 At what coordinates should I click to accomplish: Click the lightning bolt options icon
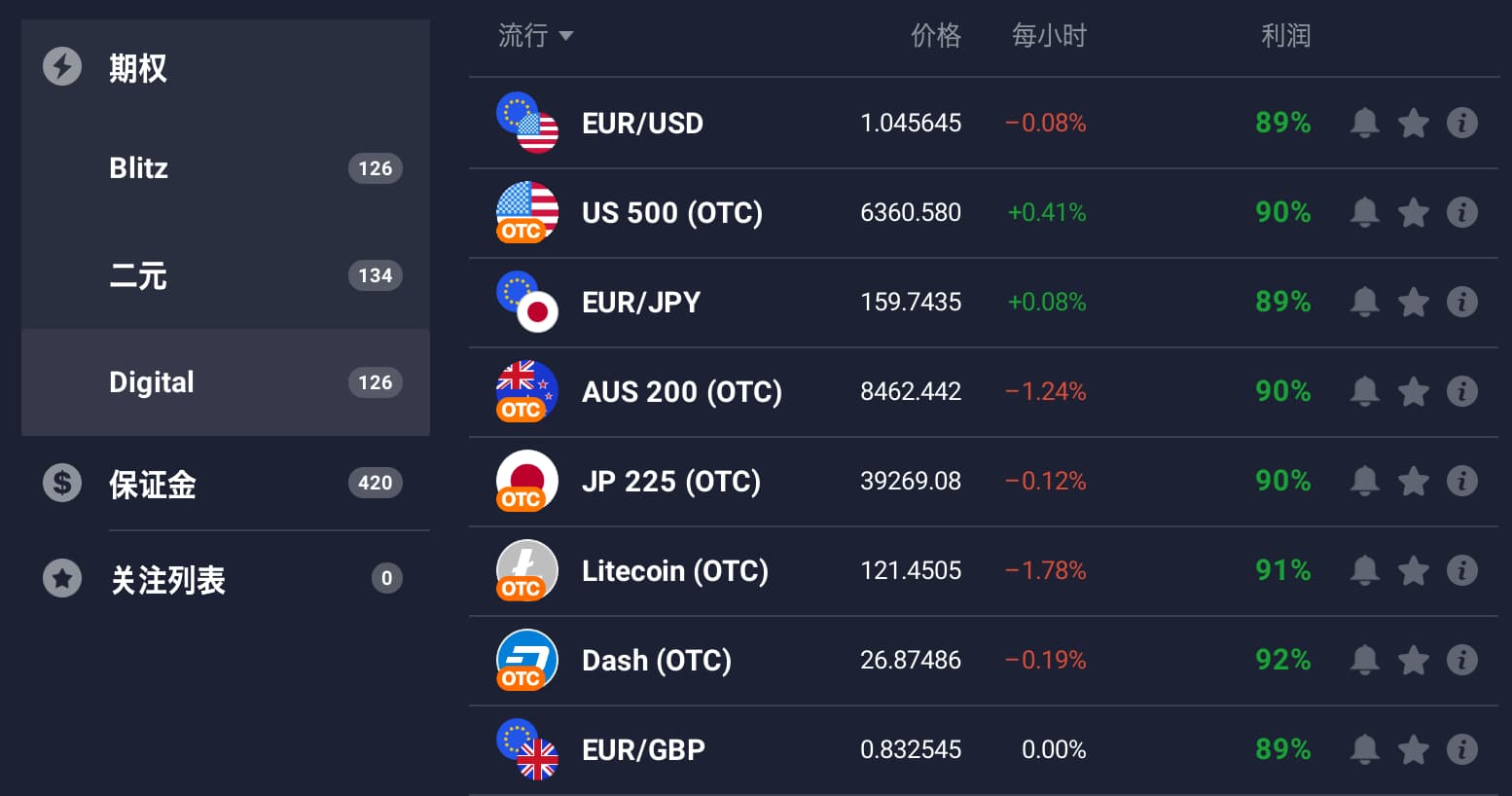click(62, 66)
